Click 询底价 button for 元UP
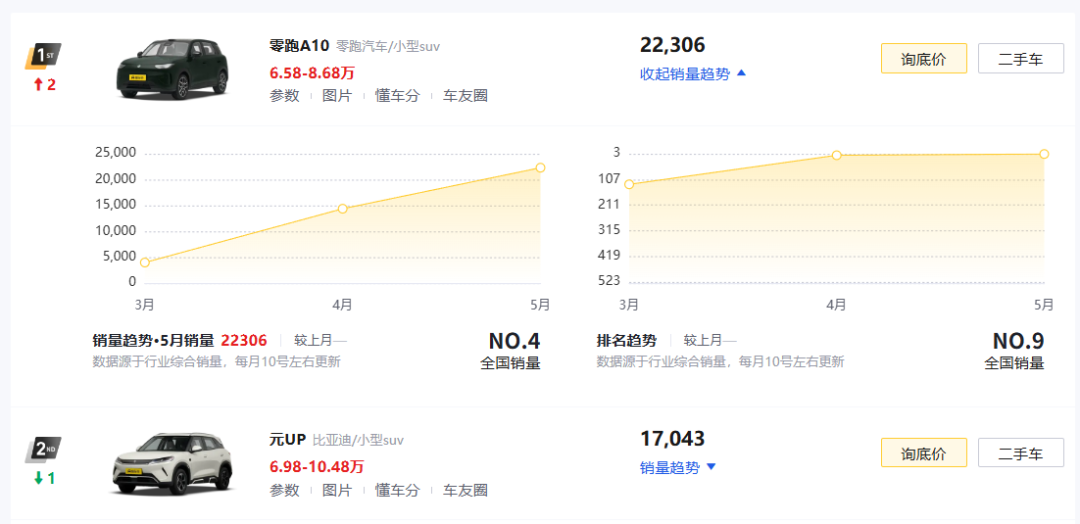1080x524 pixels. [x=924, y=452]
